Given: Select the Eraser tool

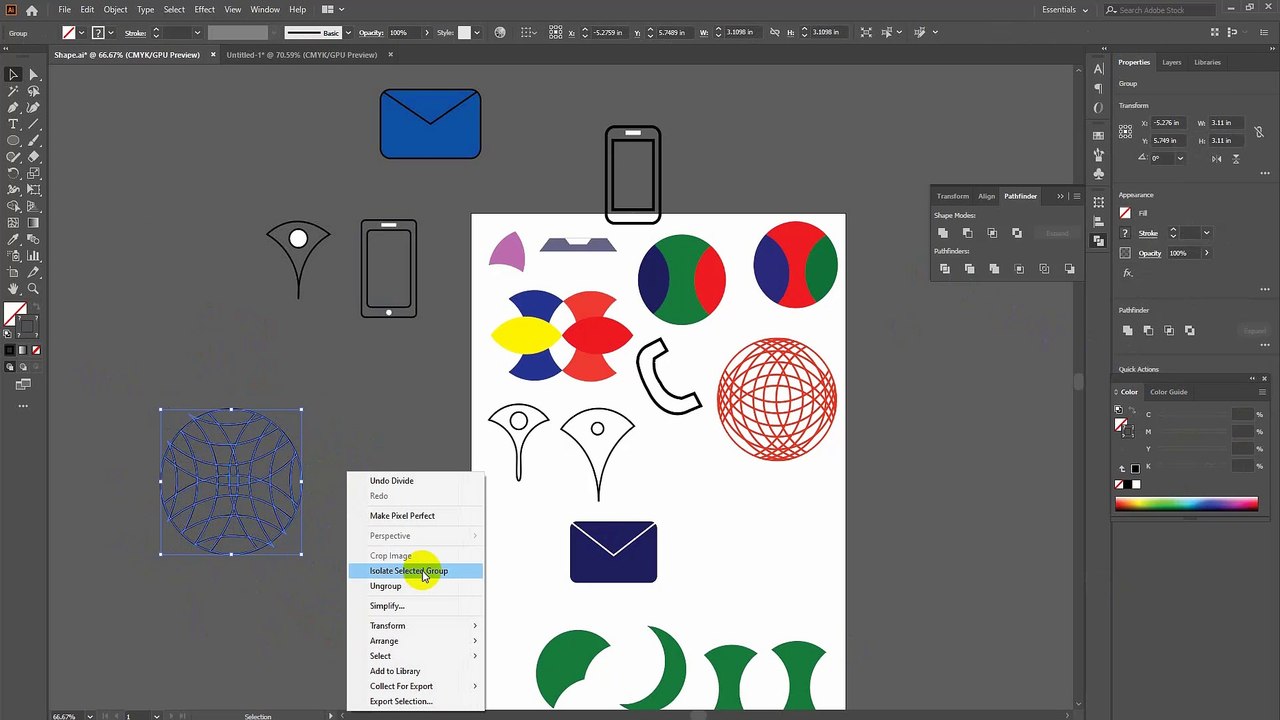Looking at the screenshot, I should coord(33,156).
